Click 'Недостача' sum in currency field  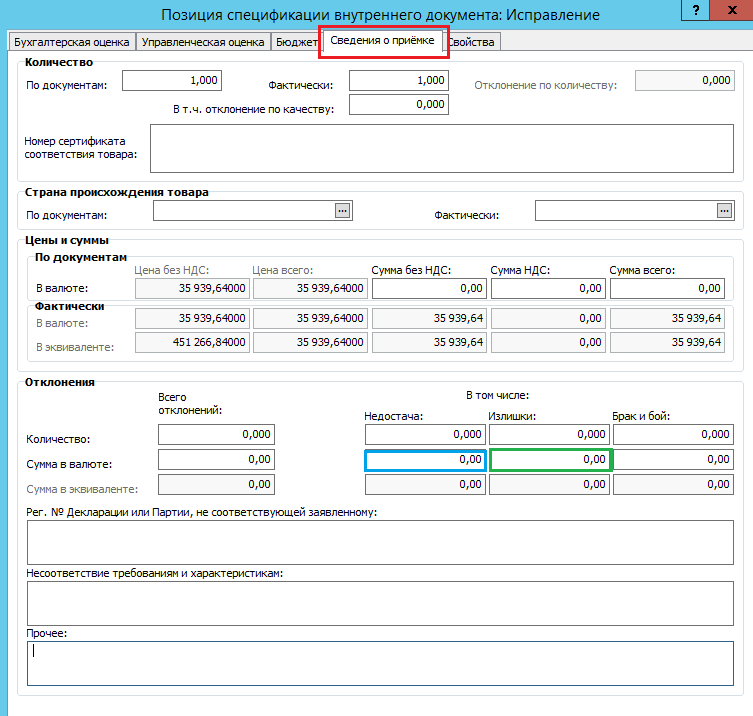pyautogui.click(x=425, y=460)
